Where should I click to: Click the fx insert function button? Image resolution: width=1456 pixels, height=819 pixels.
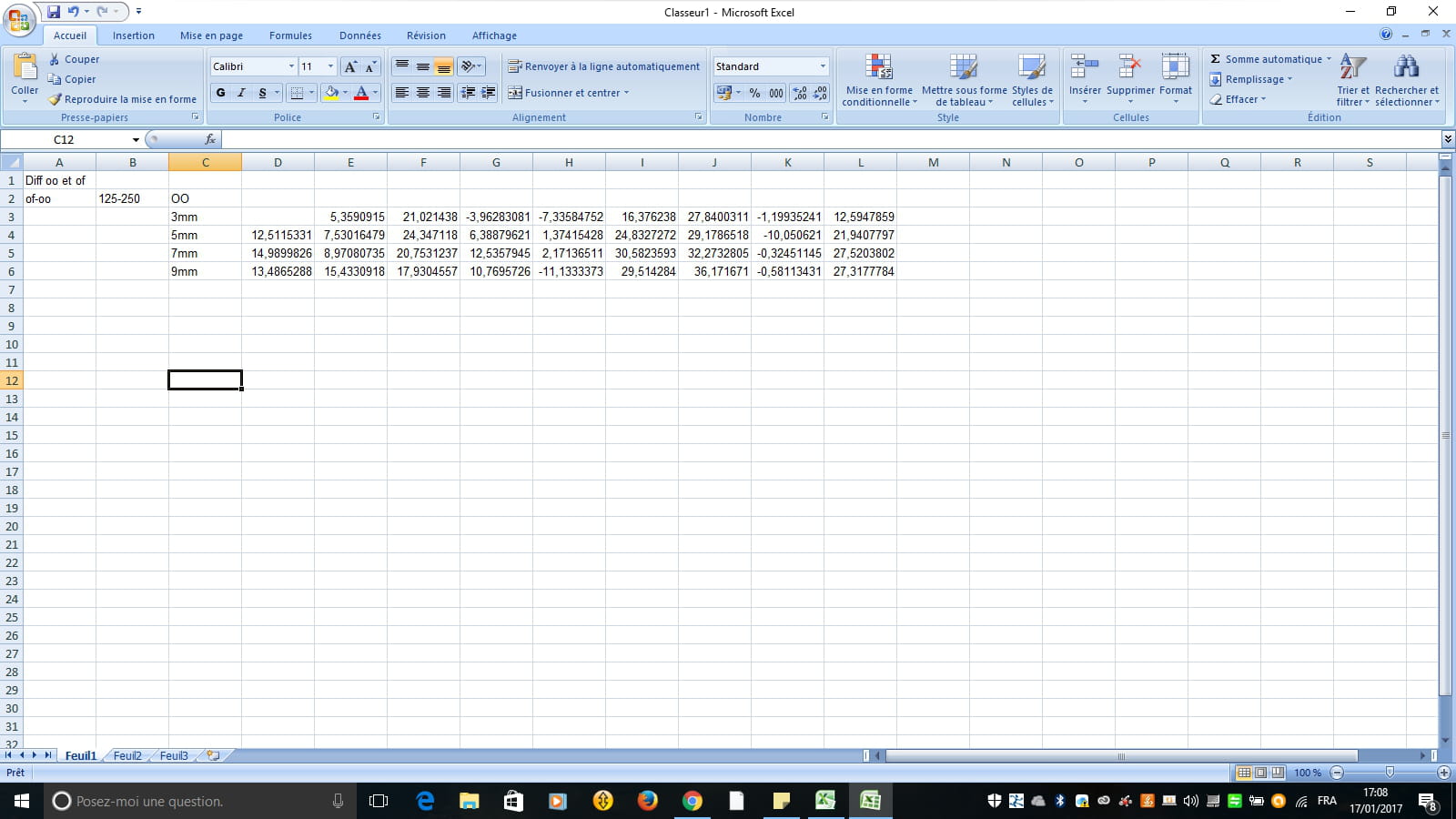[210, 139]
